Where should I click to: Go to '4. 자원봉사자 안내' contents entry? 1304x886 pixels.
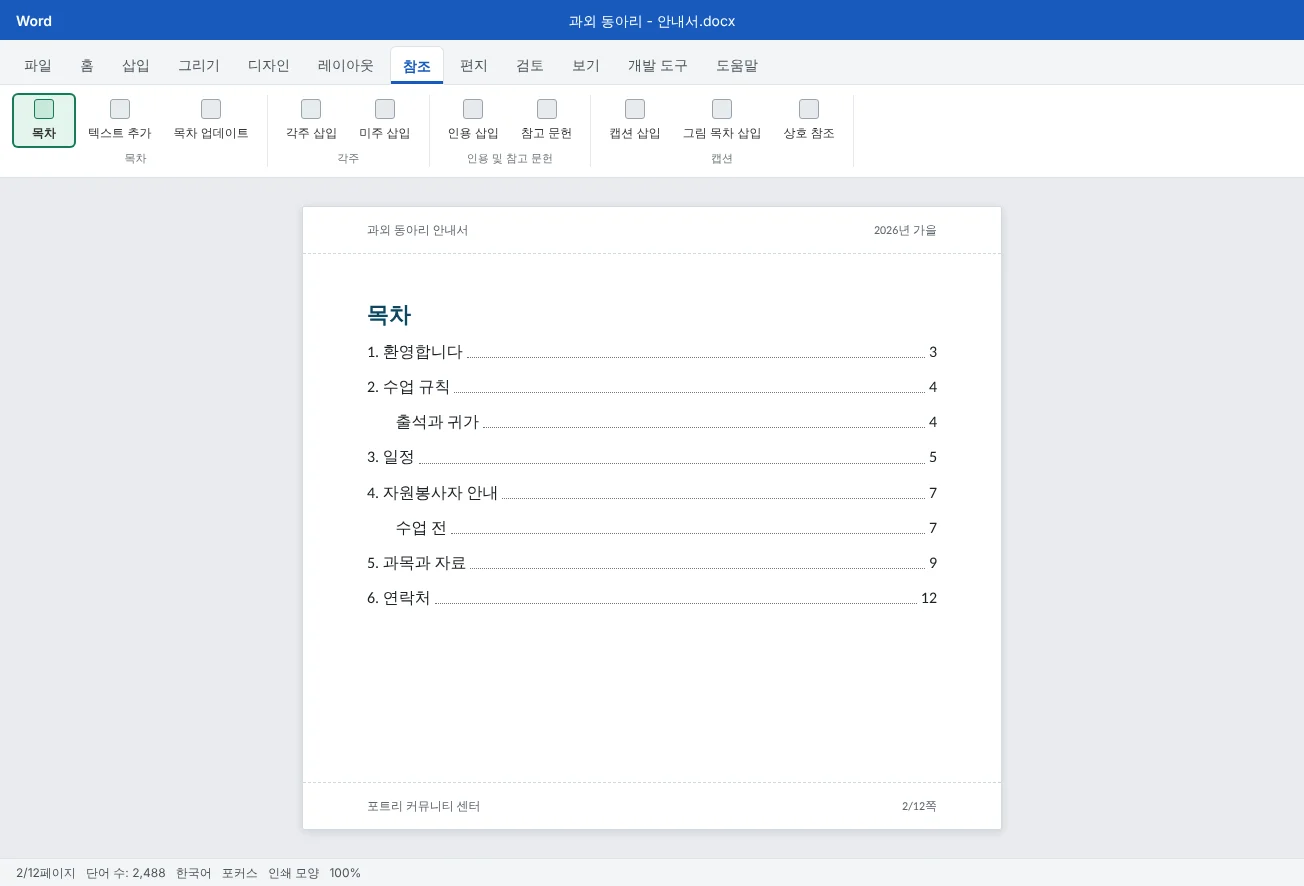pyautogui.click(x=652, y=493)
